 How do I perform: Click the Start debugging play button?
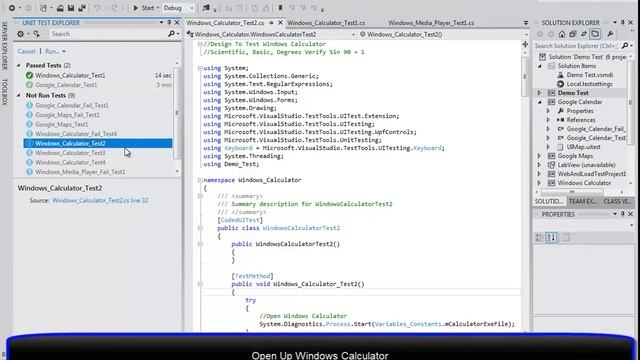point(136,8)
